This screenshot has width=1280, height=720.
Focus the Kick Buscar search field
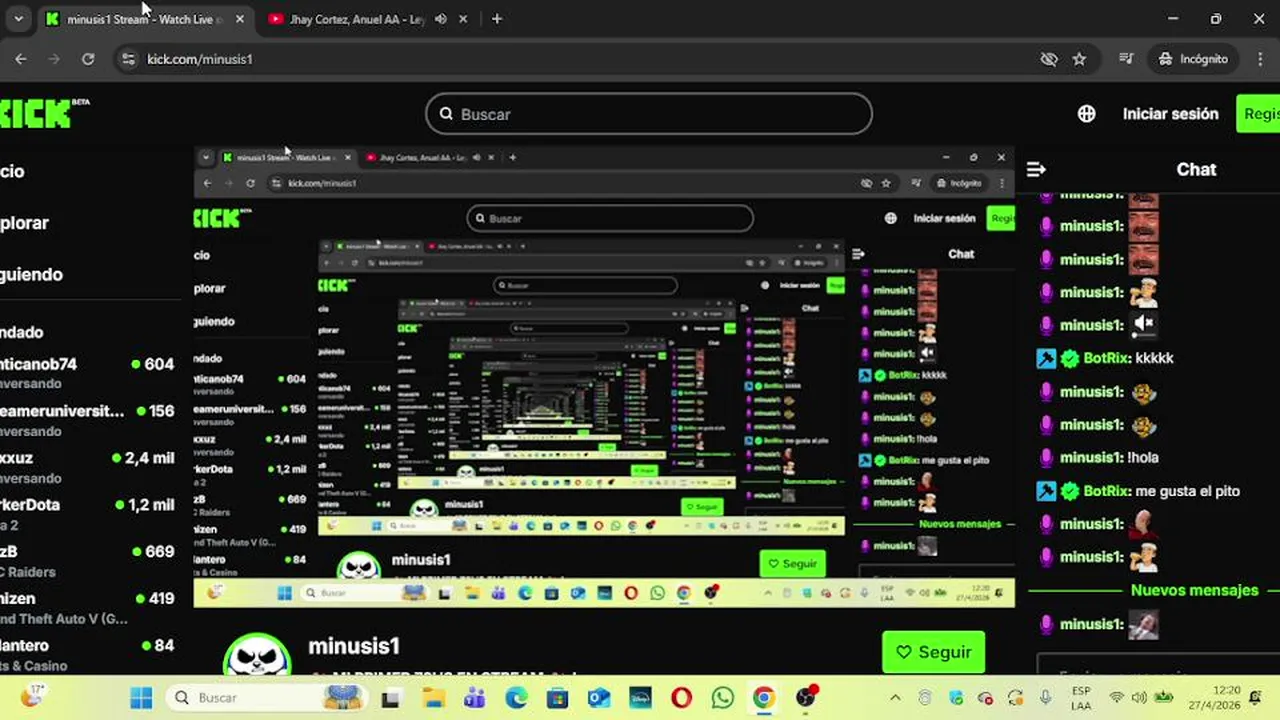click(x=649, y=114)
